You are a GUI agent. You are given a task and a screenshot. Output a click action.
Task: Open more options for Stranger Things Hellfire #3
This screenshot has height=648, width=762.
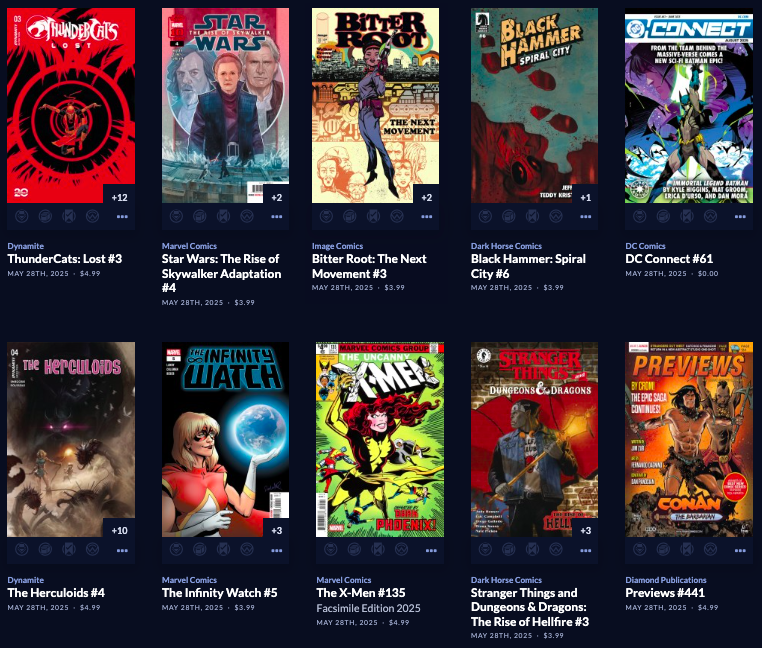[586, 550]
